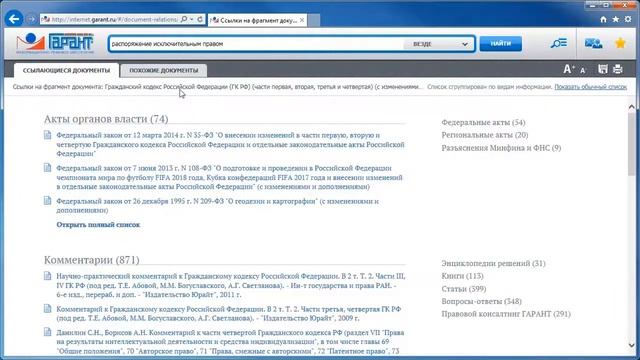Click the yellow bookmarks star

[x=620, y=43]
